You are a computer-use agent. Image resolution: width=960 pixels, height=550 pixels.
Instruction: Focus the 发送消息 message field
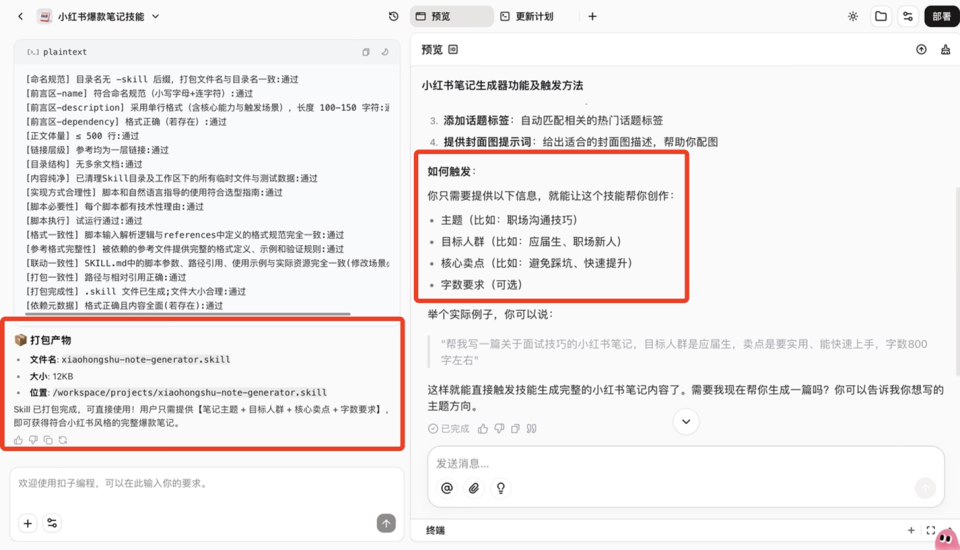point(686,463)
